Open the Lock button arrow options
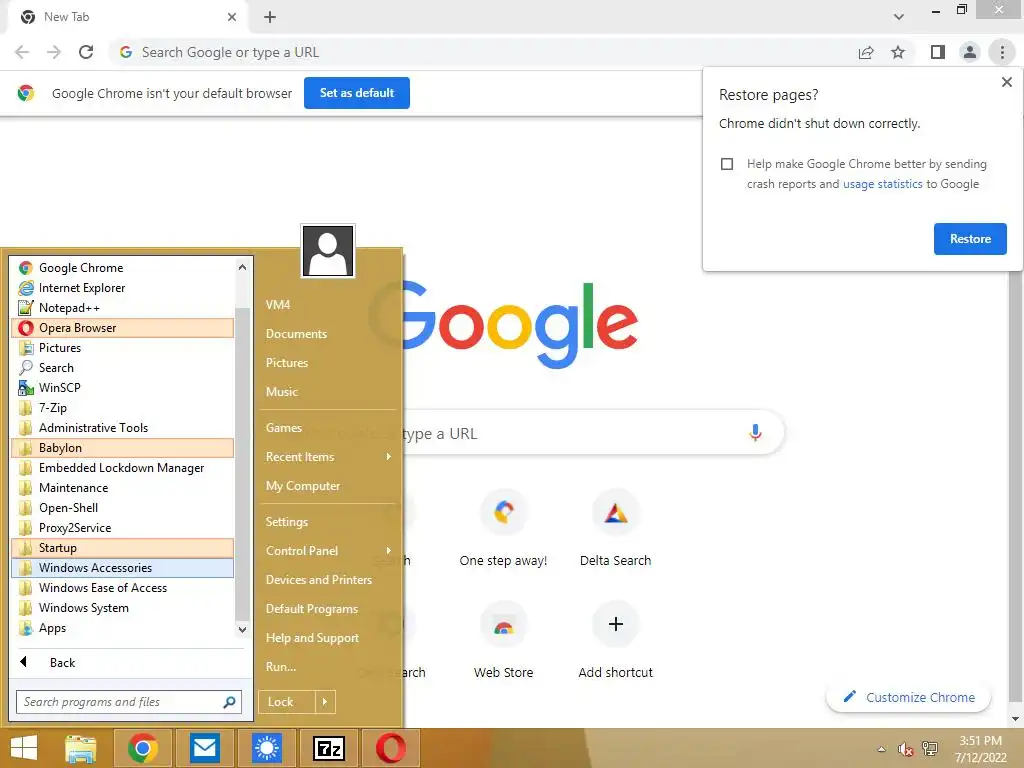 point(325,702)
